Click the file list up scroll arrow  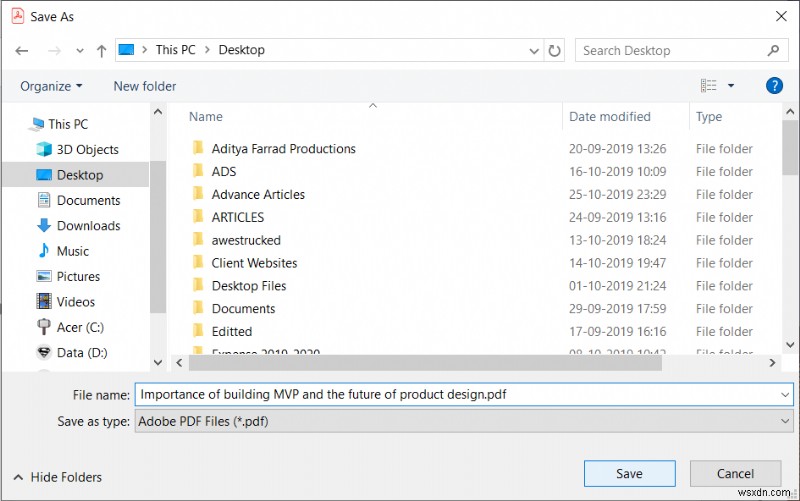(x=790, y=111)
